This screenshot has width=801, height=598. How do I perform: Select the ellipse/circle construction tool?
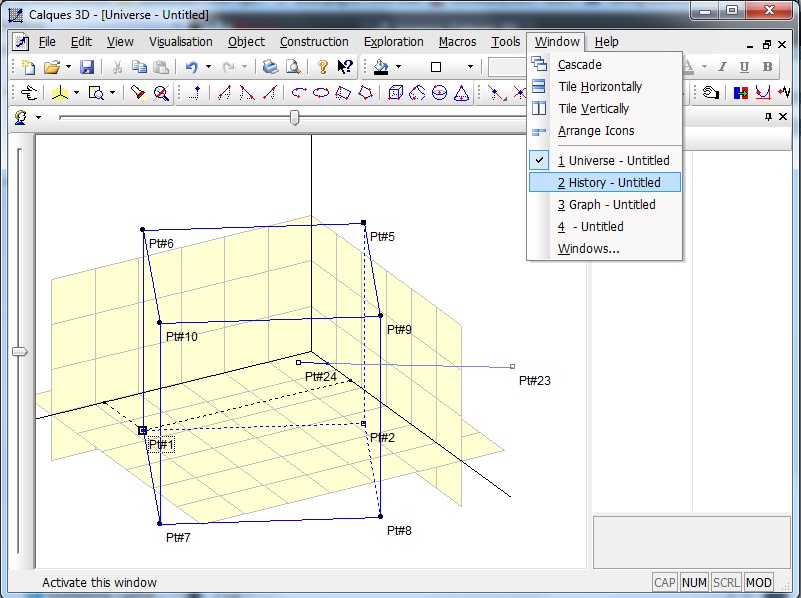[x=321, y=93]
